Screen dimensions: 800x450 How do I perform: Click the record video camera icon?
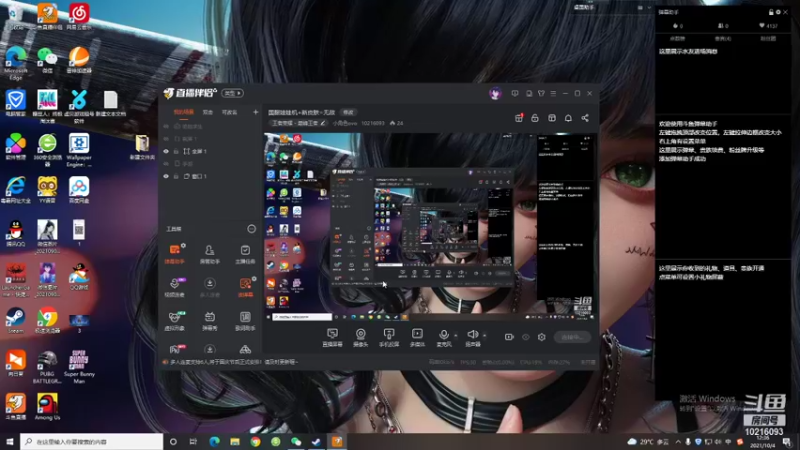coord(509,337)
